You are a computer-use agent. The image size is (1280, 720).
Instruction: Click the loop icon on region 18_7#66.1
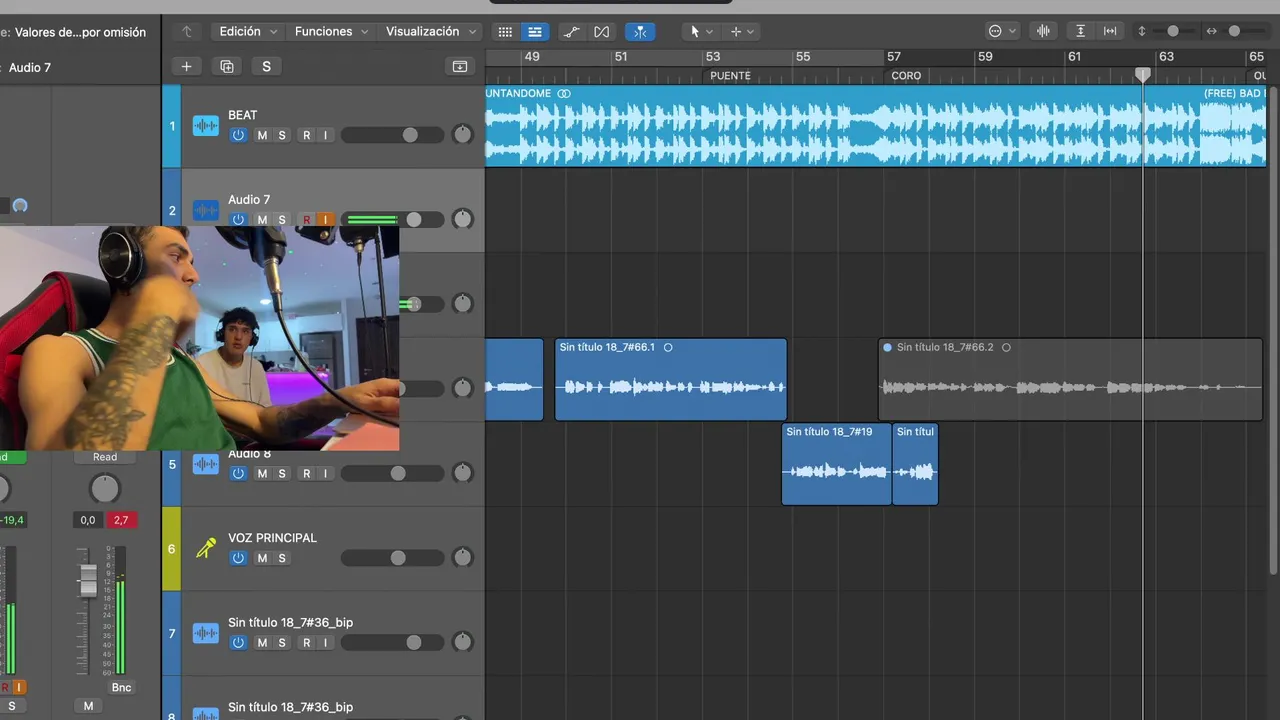[x=668, y=348]
